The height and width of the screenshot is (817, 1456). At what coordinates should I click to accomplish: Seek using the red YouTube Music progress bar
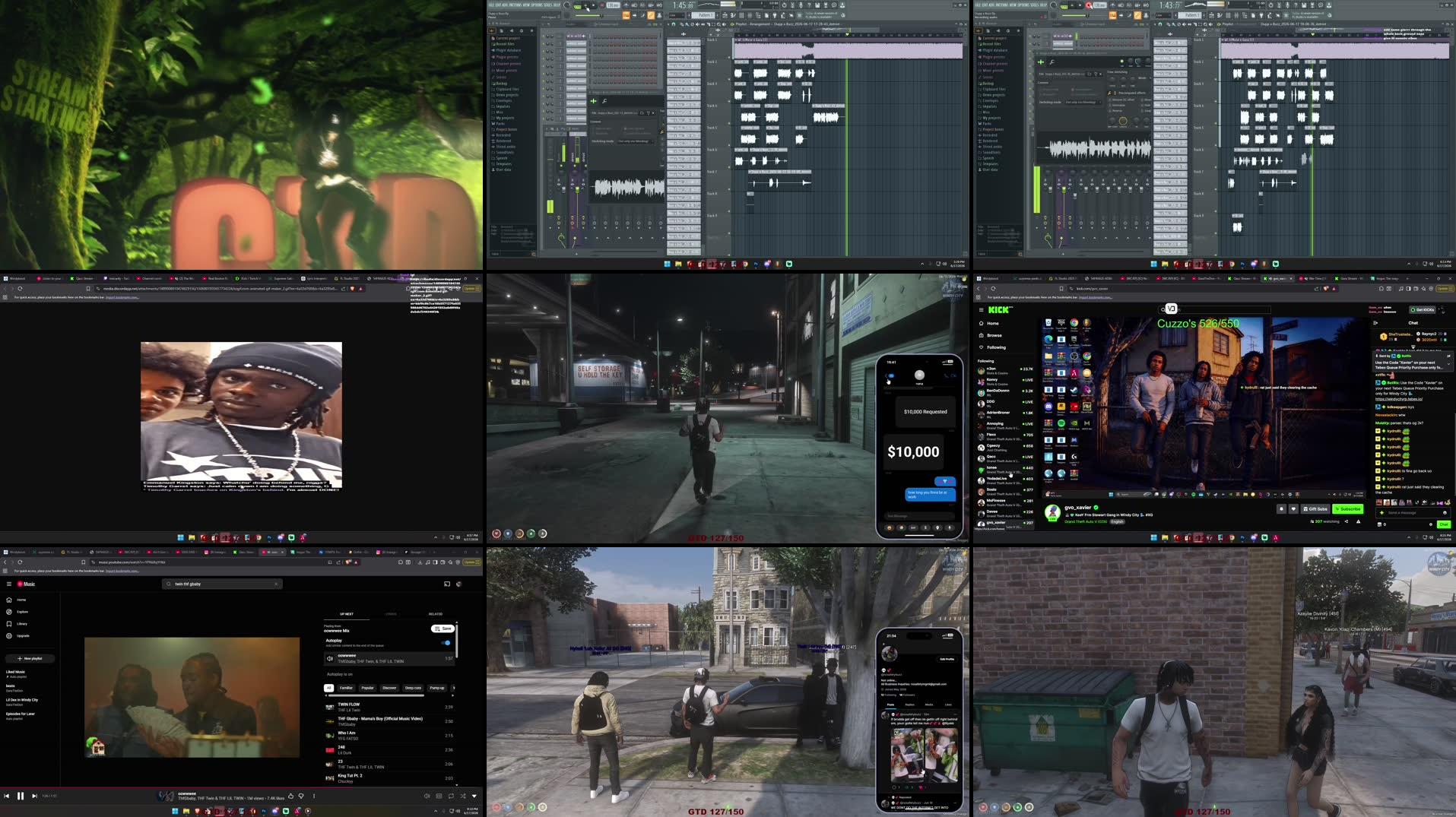click(241, 788)
